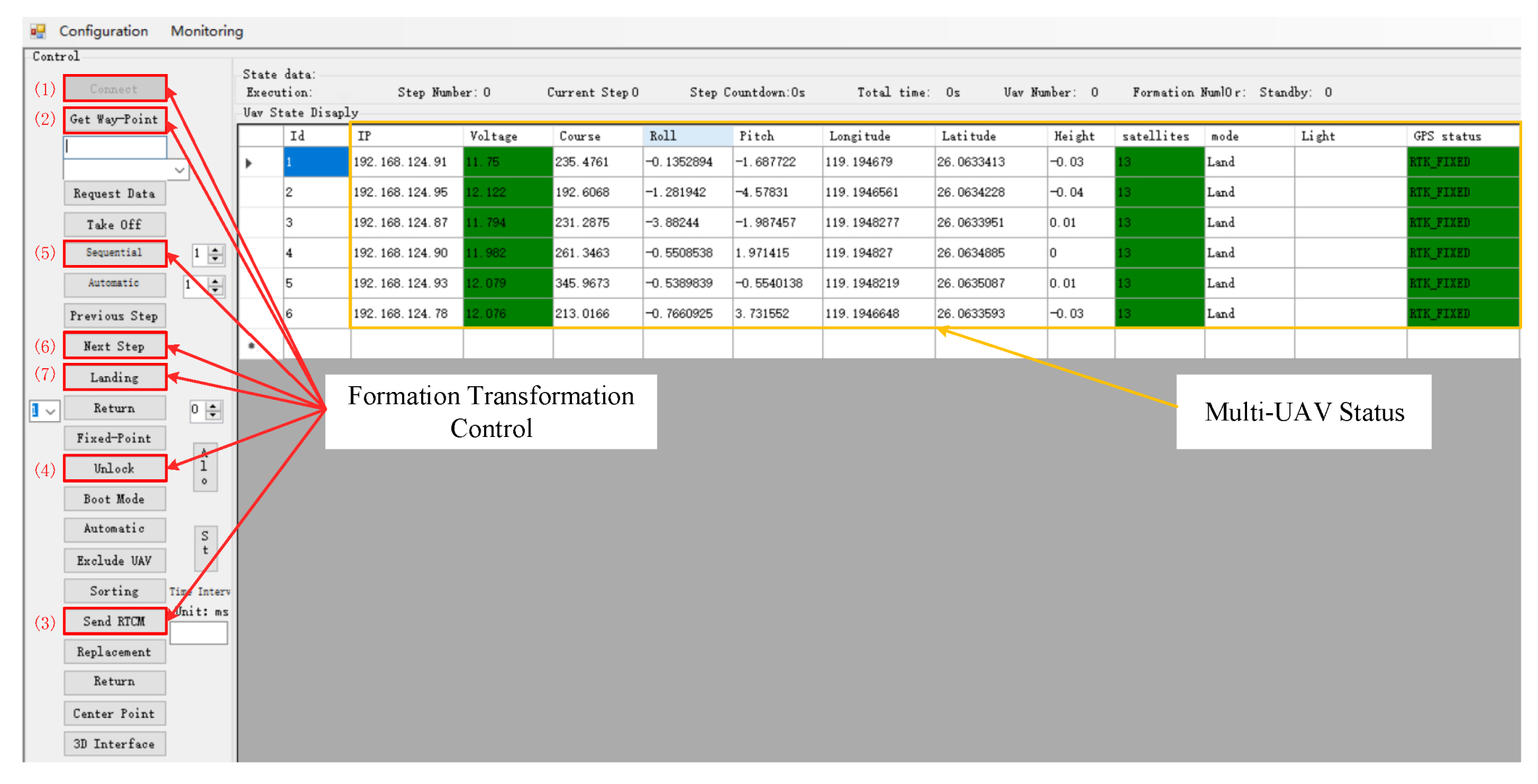Viewport: 1538px width, 784px height.
Task: Click the Take Off button
Action: 114,225
